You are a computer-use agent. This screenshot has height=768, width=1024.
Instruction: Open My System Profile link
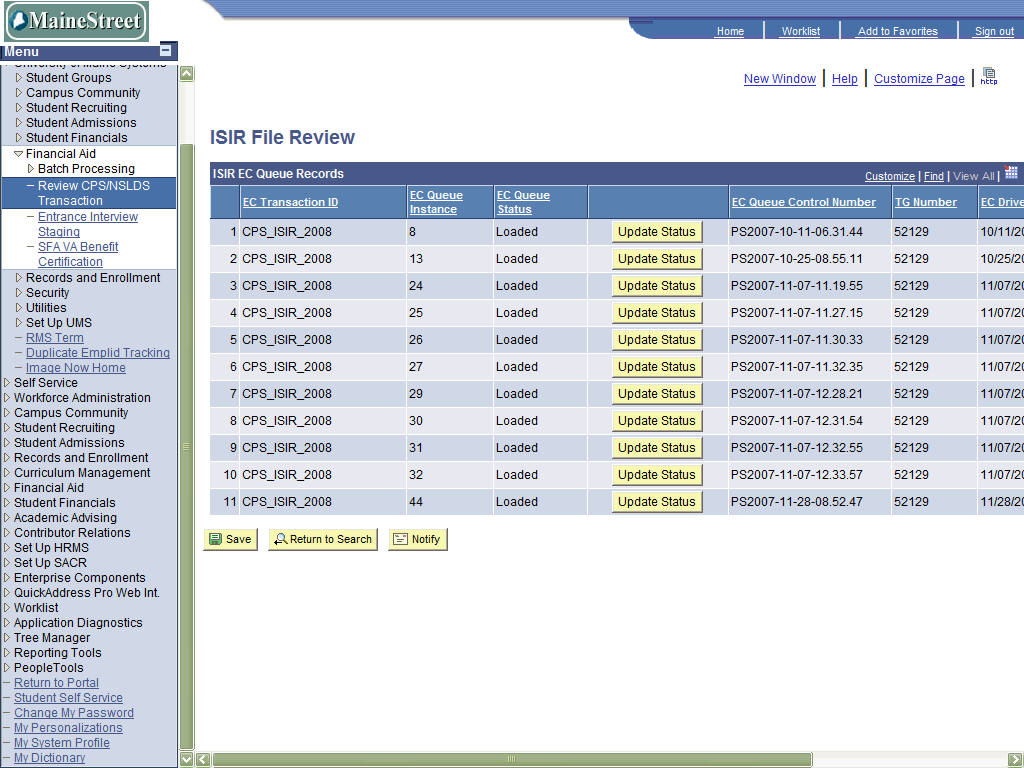click(x=61, y=743)
